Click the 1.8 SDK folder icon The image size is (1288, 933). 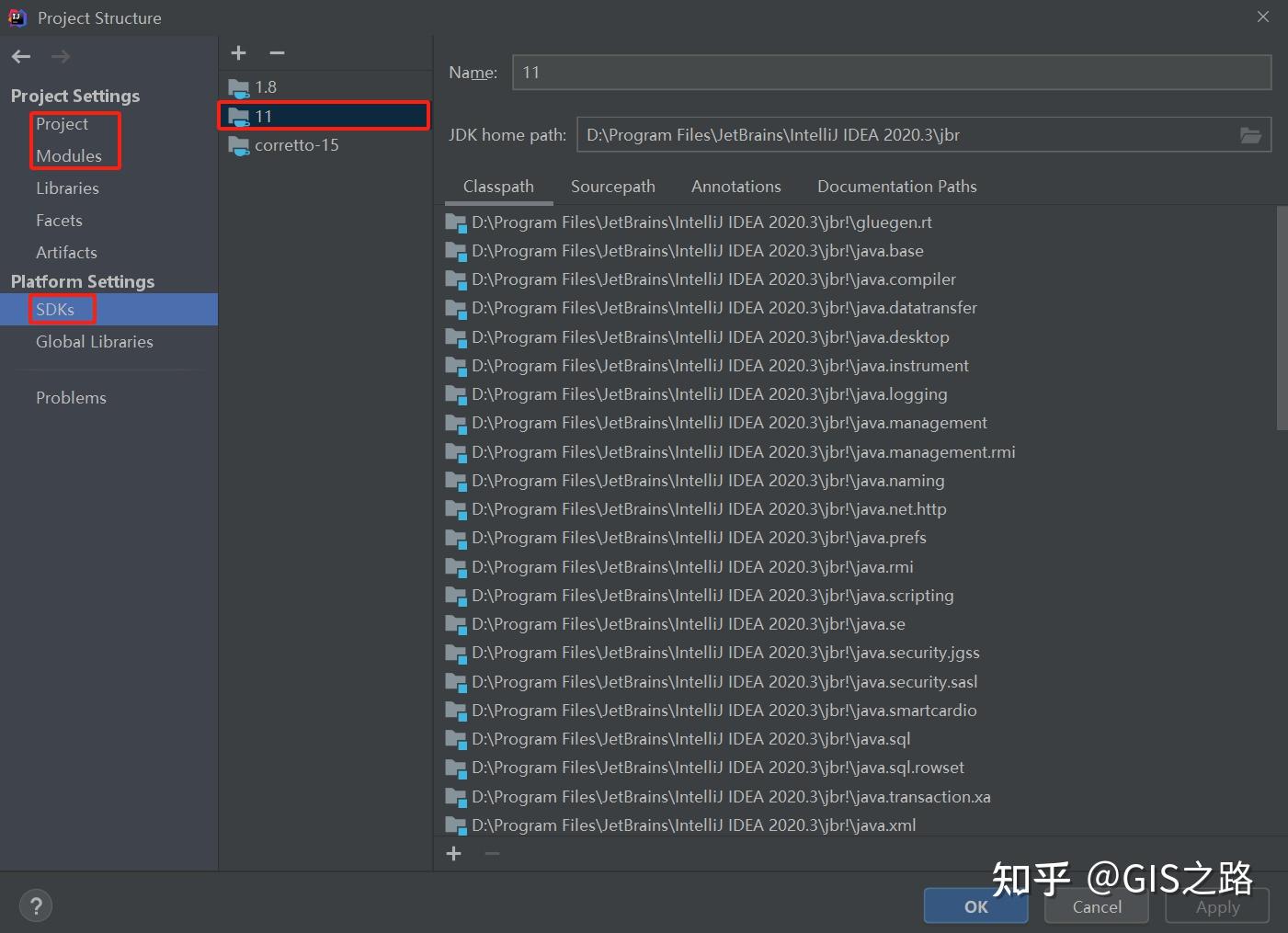(239, 88)
